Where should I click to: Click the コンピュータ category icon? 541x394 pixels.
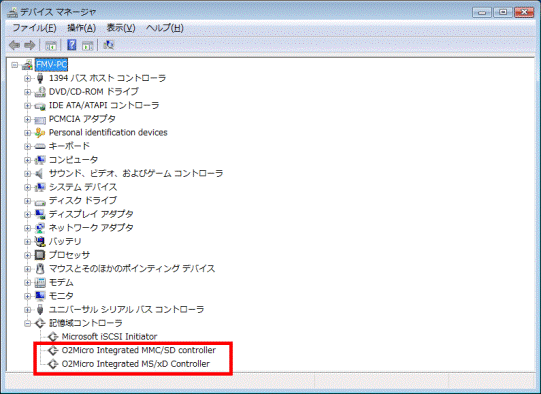click(x=40, y=160)
